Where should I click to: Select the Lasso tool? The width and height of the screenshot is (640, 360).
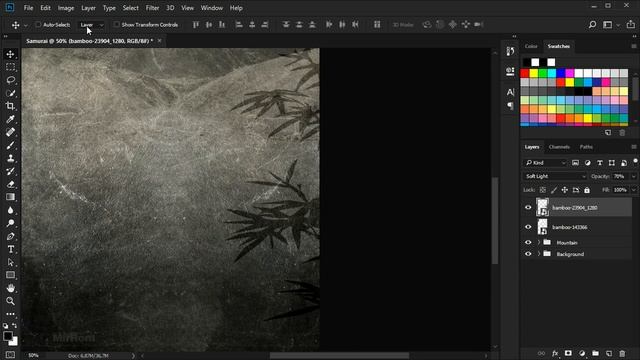pos(11,80)
